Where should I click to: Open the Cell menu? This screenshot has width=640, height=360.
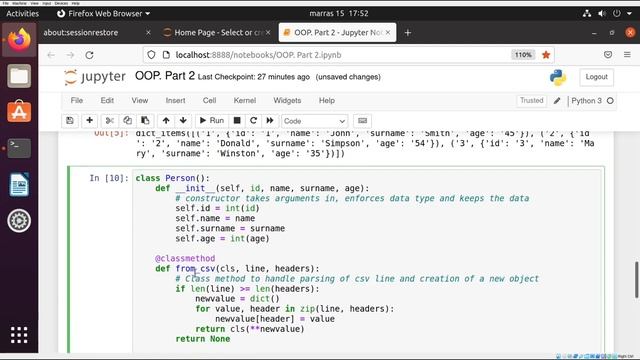[209, 100]
